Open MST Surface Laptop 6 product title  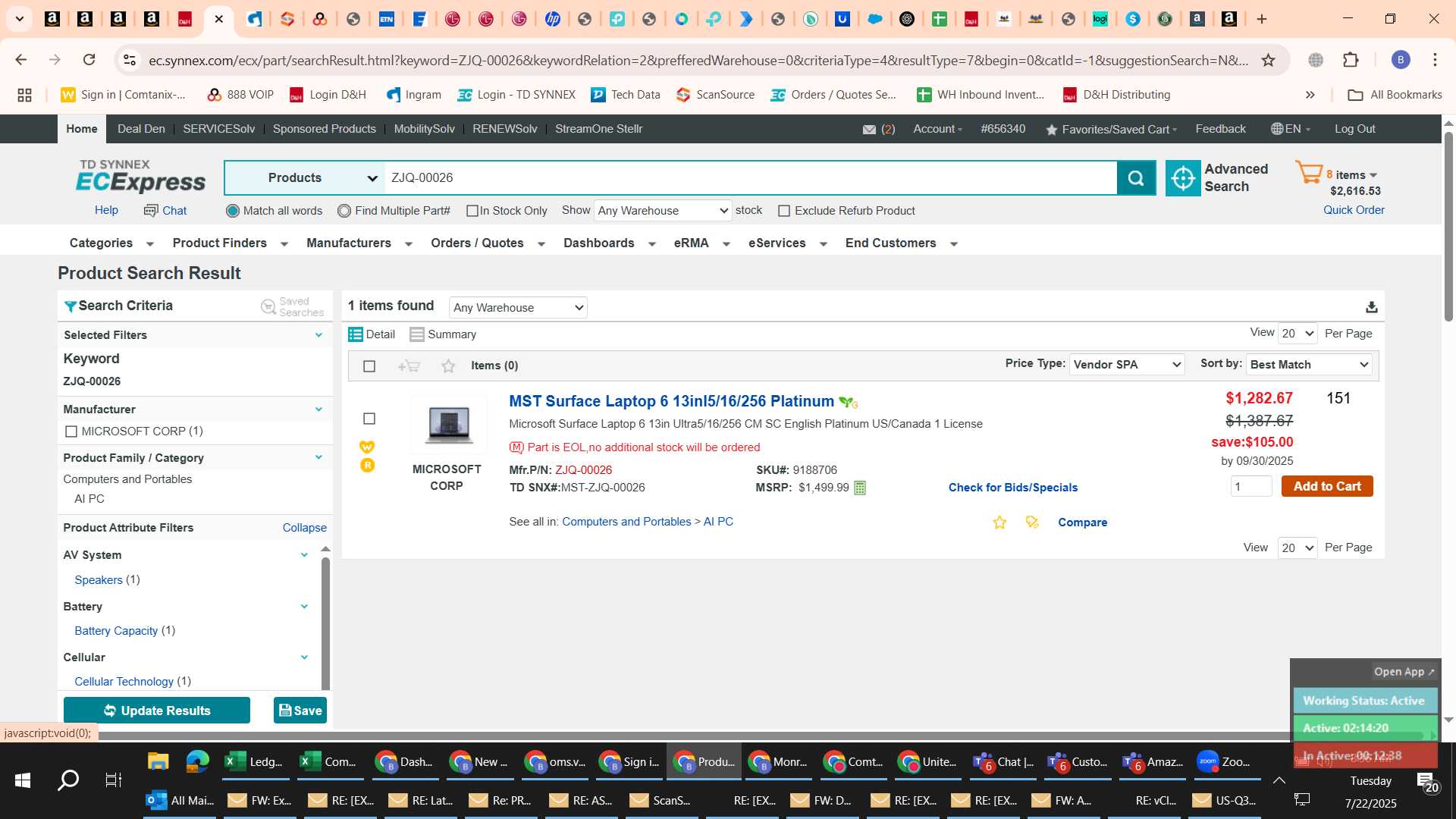click(671, 401)
